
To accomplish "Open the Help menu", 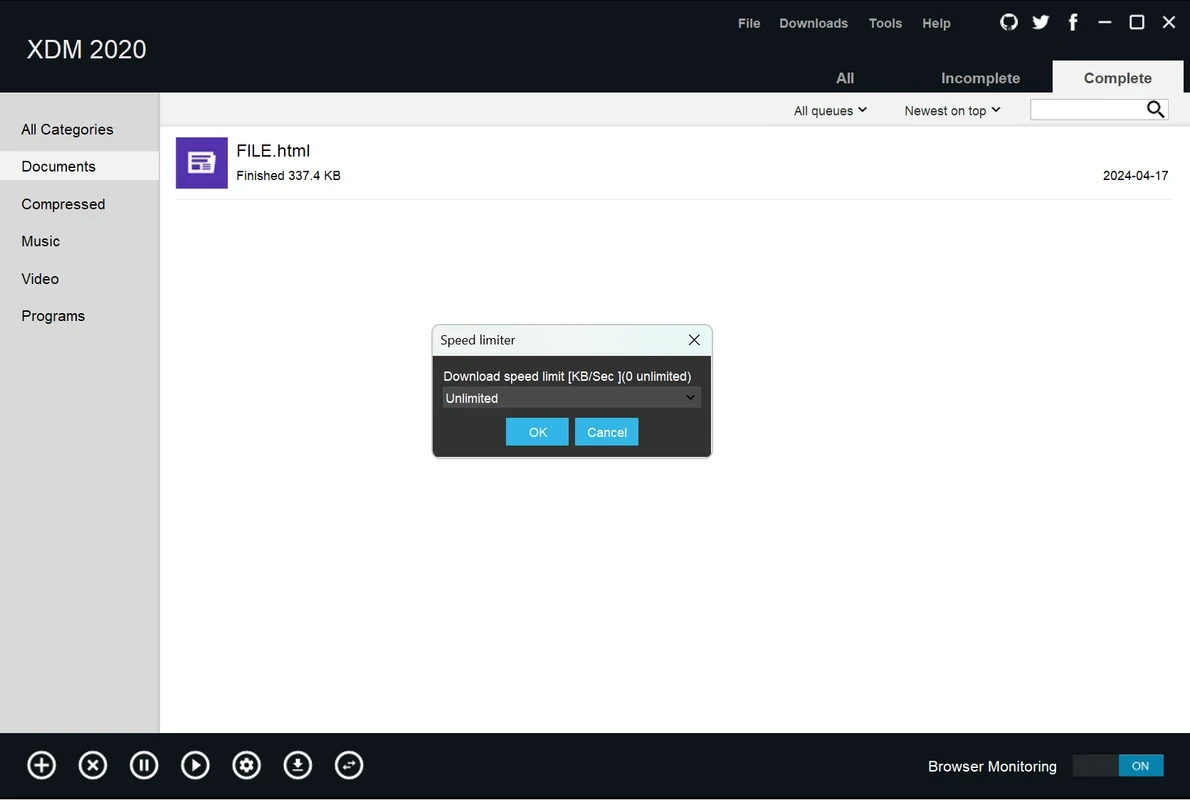I will click(936, 24).
